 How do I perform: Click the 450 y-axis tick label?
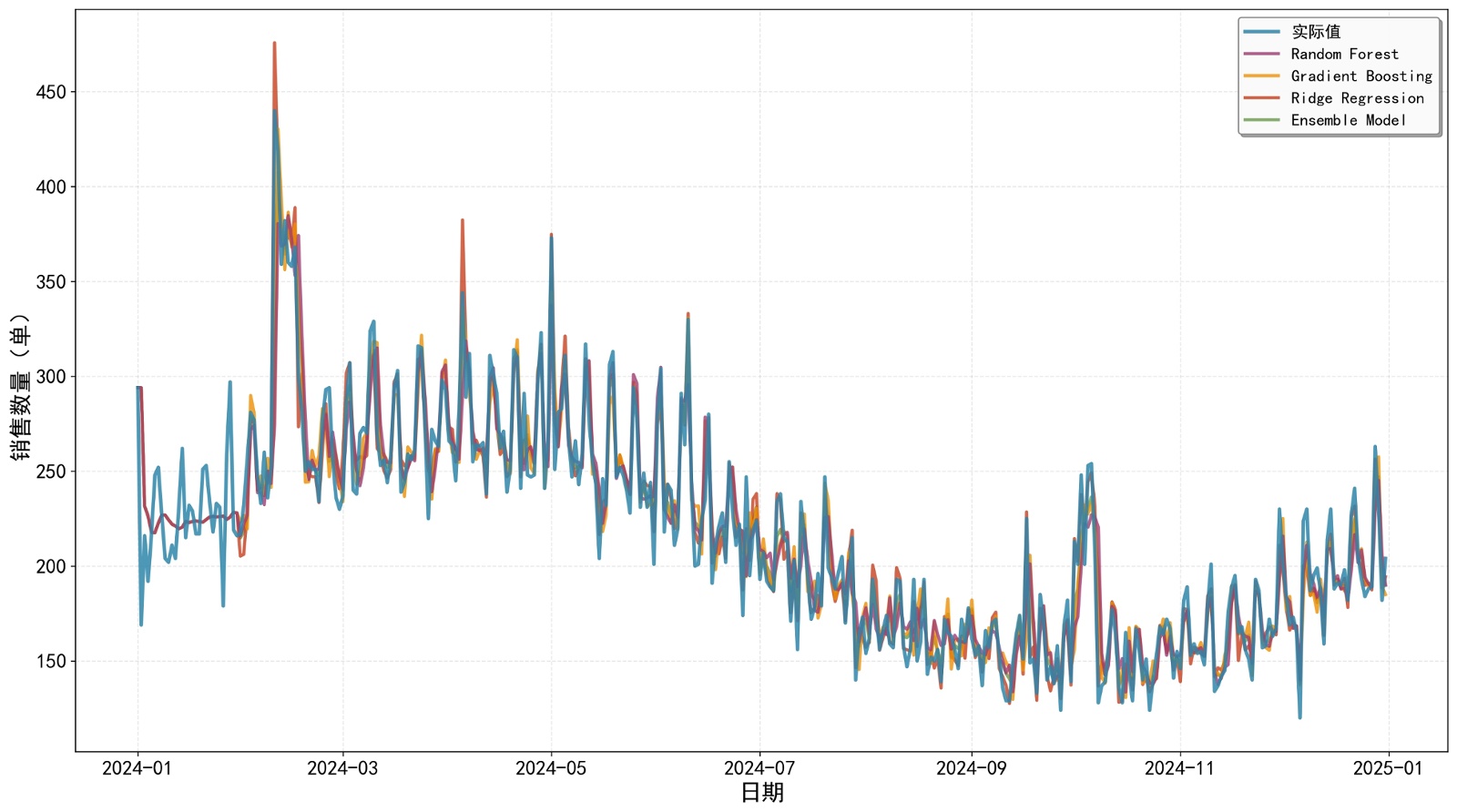pyautogui.click(x=51, y=92)
